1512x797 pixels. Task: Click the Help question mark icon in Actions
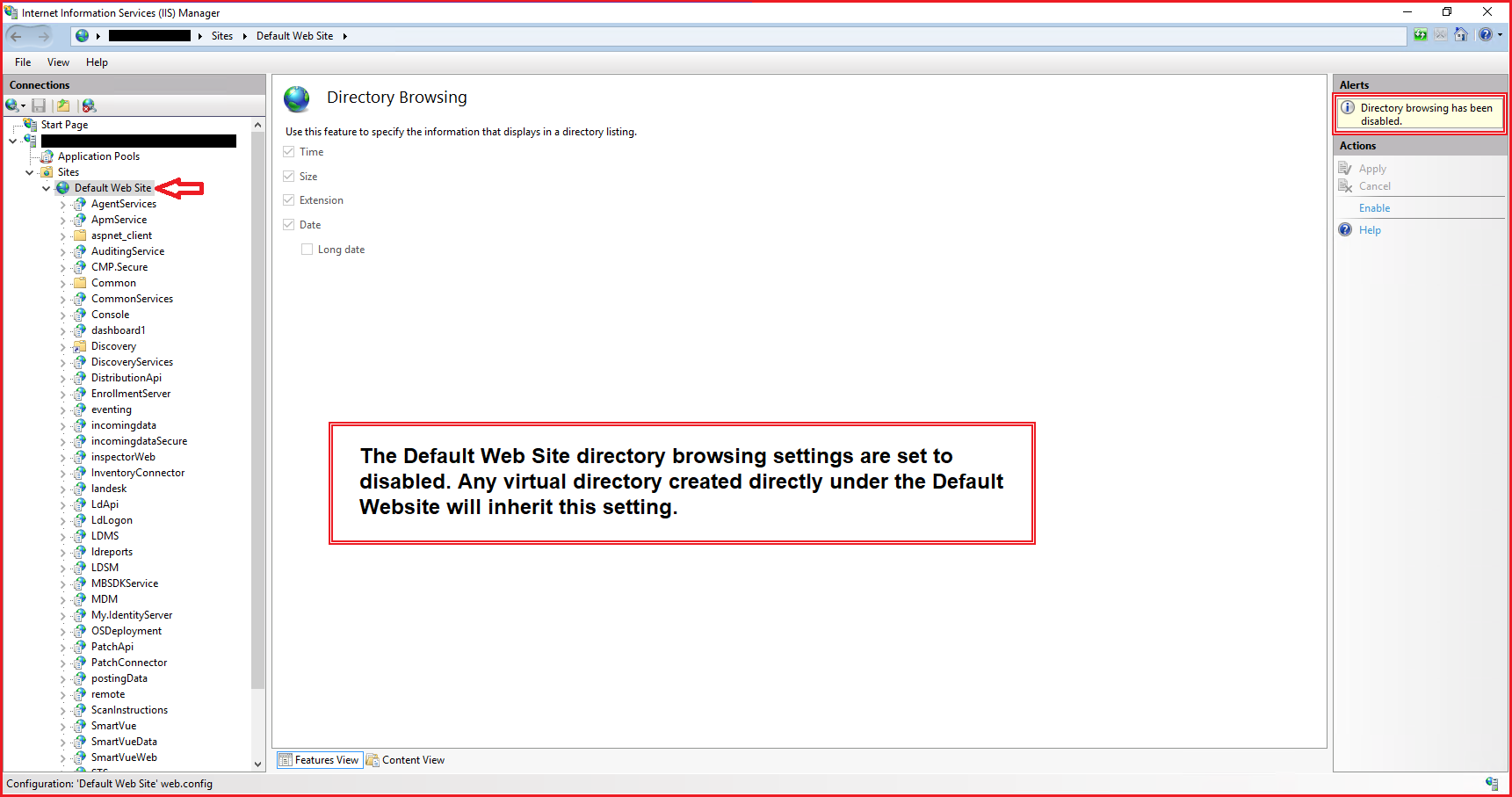click(x=1345, y=230)
